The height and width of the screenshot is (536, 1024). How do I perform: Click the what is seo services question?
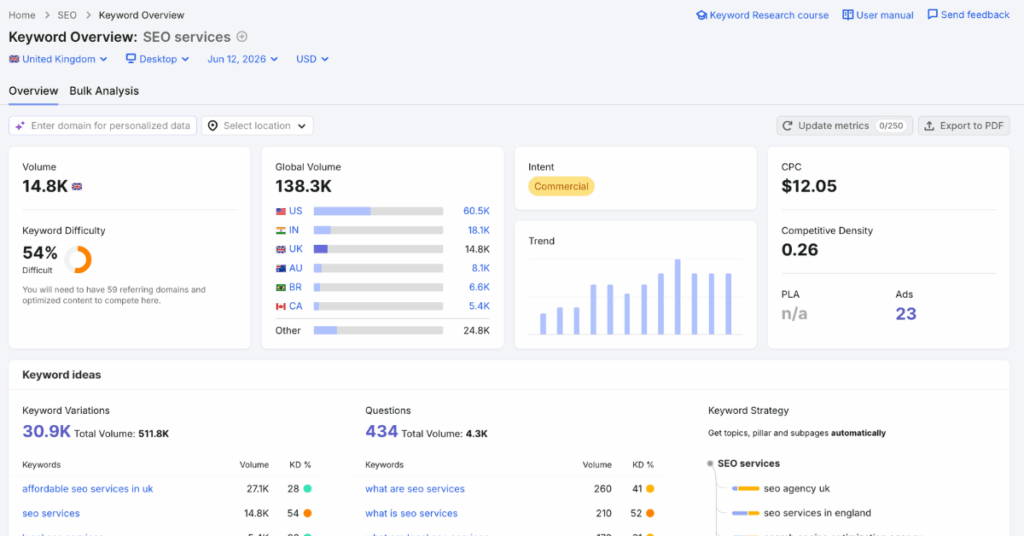point(411,513)
